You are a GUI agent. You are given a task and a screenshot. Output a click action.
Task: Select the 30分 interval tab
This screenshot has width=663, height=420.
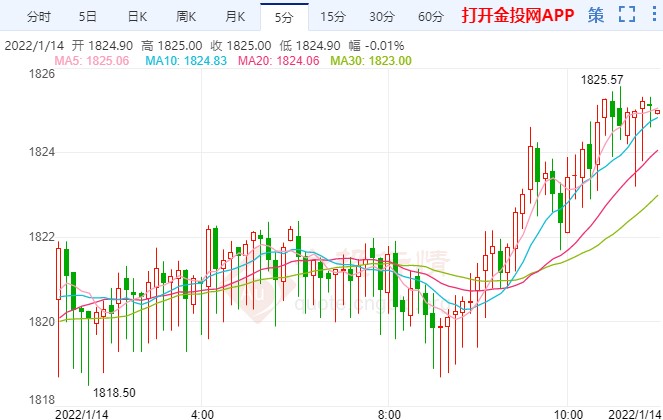(x=383, y=16)
